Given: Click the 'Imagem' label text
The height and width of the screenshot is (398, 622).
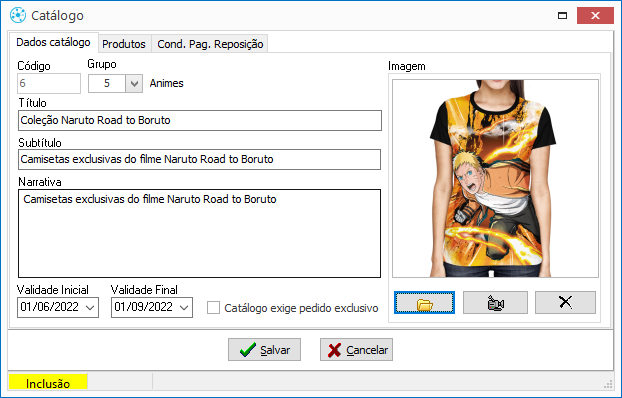Looking at the screenshot, I should tap(407, 66).
